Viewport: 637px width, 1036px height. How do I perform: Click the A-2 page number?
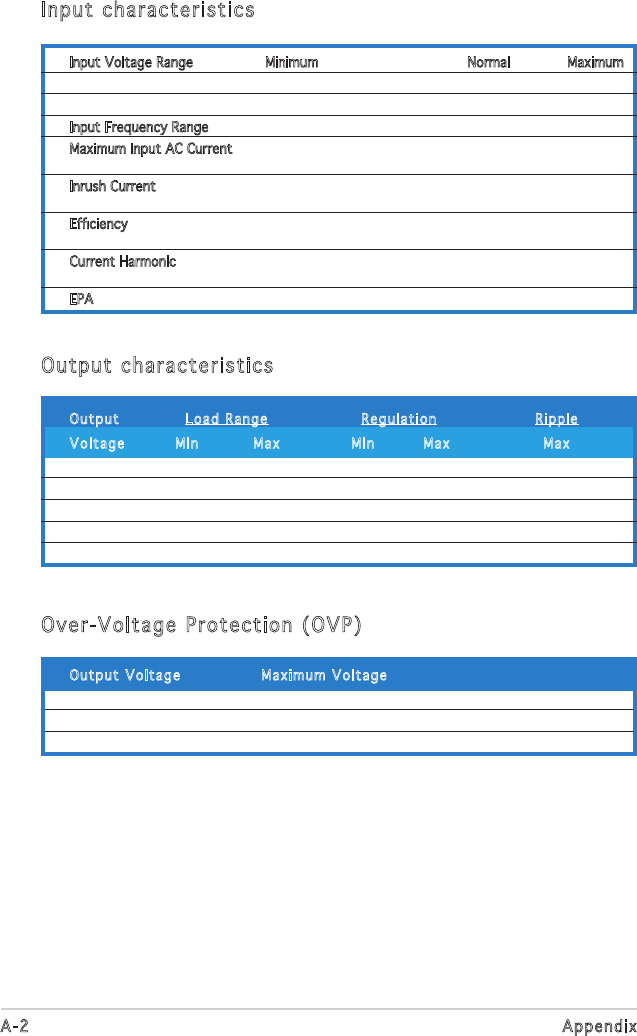[x=13, y=1026]
